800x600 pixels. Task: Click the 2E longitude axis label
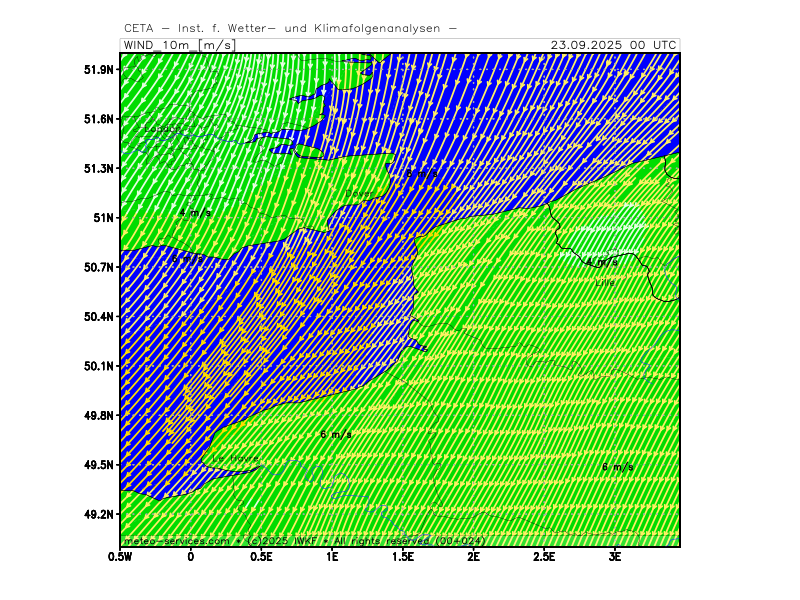tap(473, 557)
